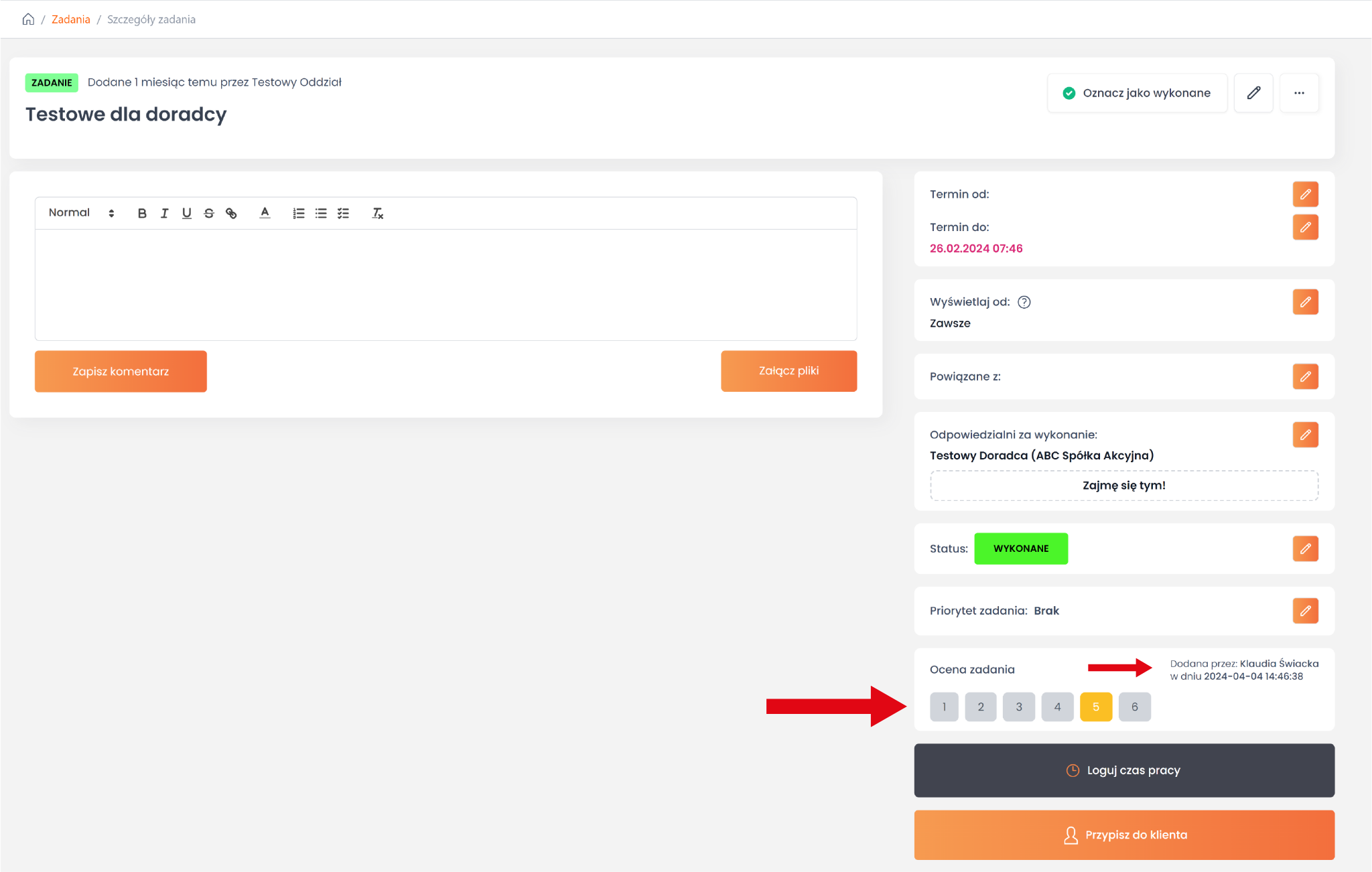Open the text color picker
This screenshot has height=872, width=1372.
tap(265, 213)
